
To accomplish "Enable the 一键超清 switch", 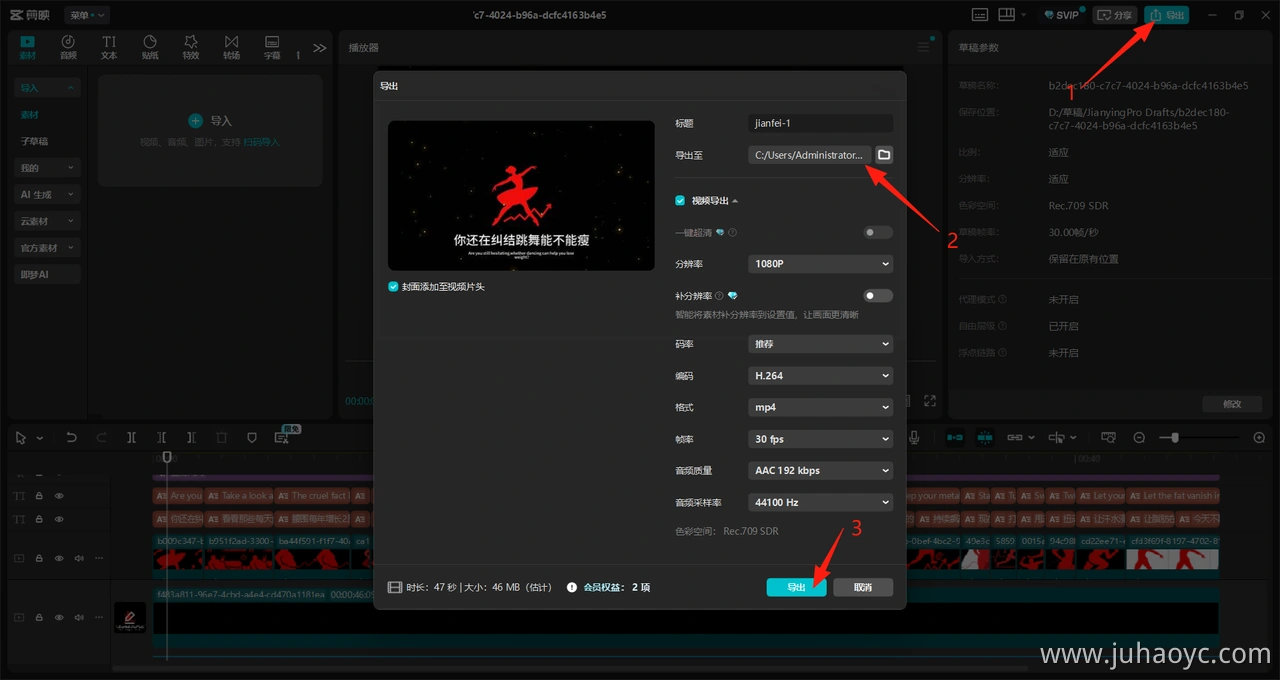I will 878,233.
